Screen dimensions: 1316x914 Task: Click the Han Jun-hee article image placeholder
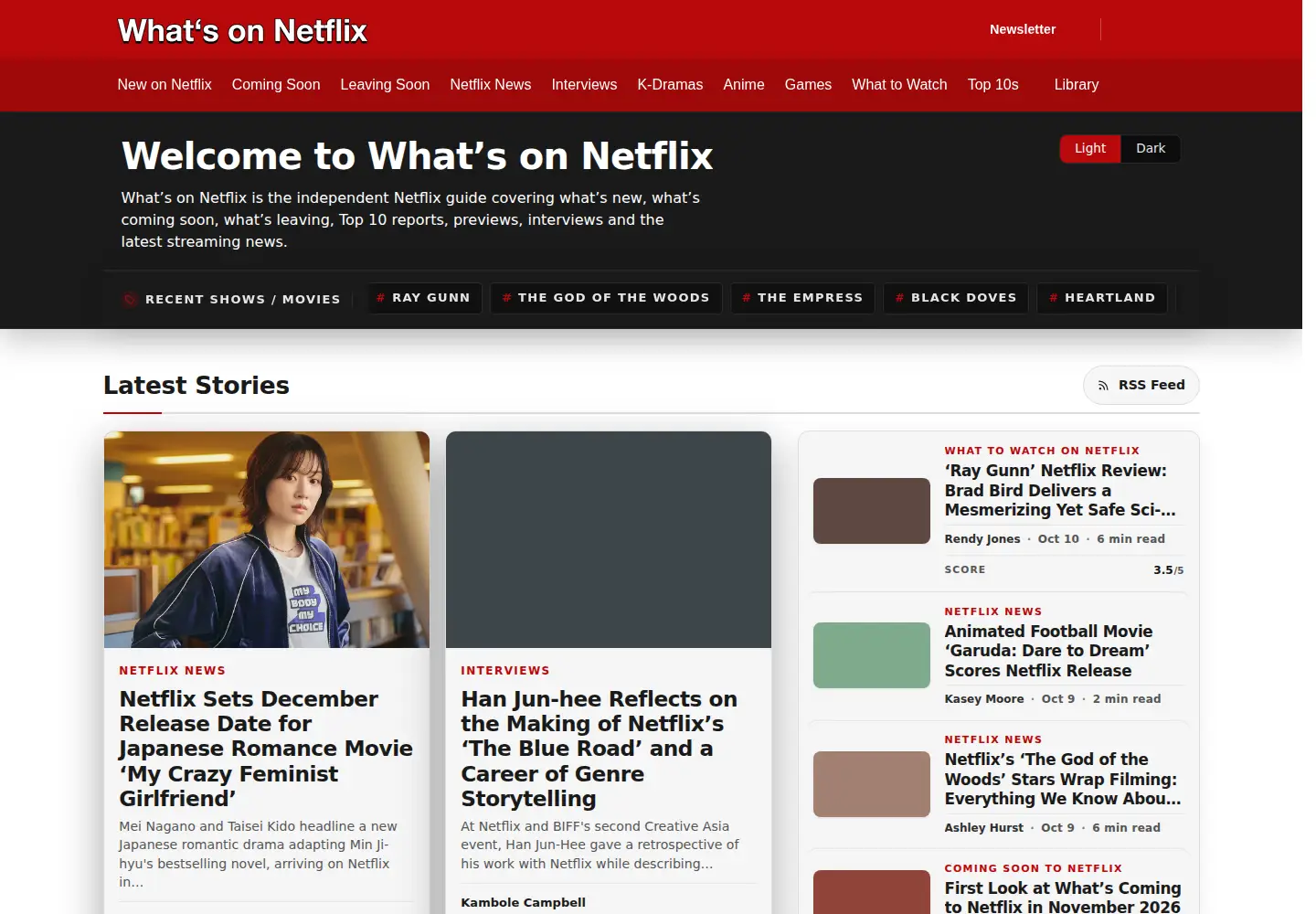609,539
